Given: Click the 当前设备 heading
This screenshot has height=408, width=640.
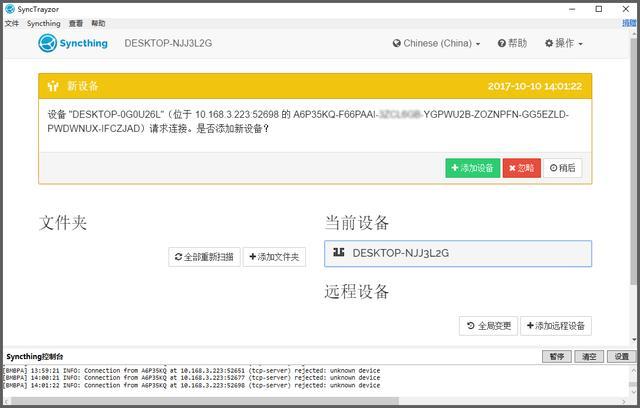Looking at the screenshot, I should click(x=357, y=223).
